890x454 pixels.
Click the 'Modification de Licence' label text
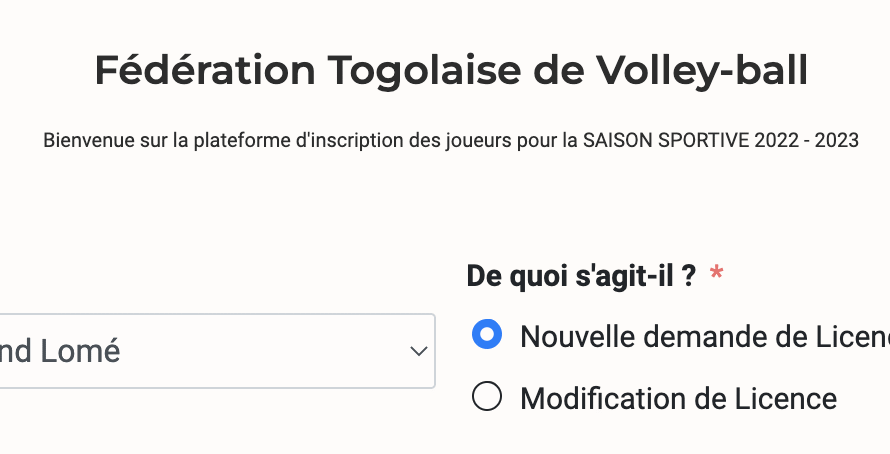tap(678, 399)
